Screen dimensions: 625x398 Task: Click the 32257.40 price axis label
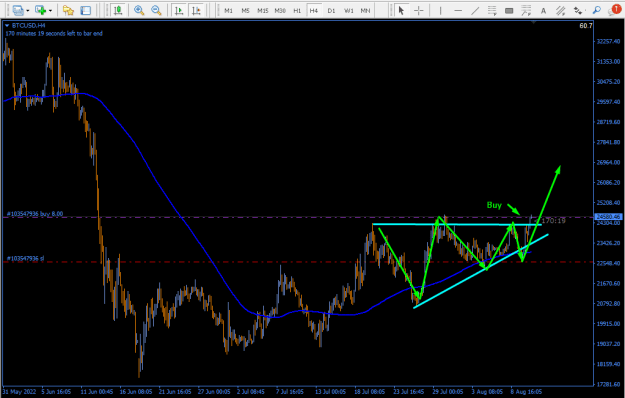(x=608, y=41)
